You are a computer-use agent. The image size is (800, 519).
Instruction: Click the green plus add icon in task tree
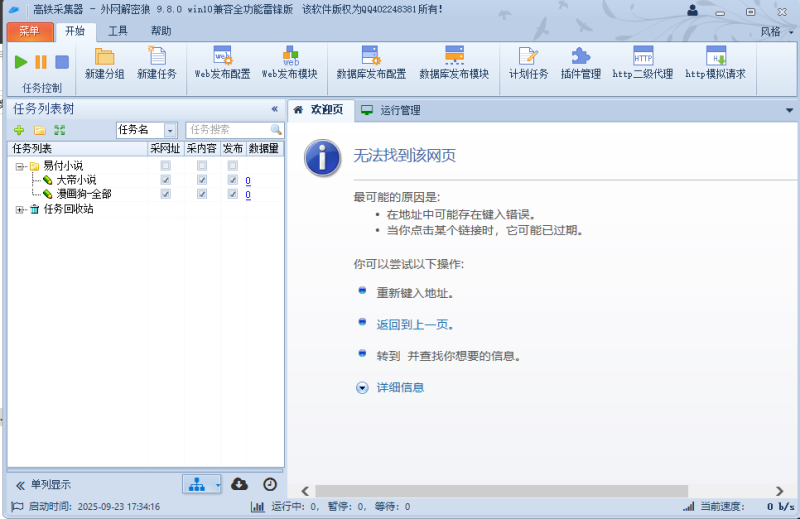(x=19, y=130)
